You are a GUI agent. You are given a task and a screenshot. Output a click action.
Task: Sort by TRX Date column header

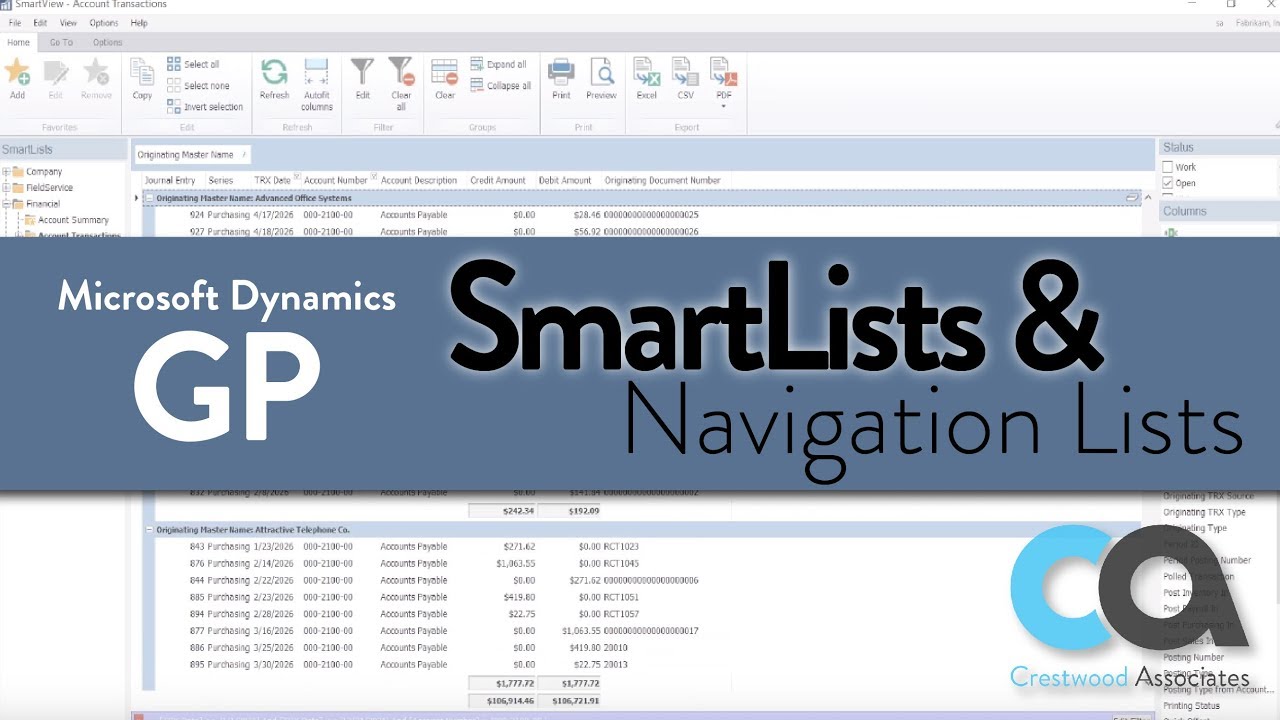pos(272,181)
